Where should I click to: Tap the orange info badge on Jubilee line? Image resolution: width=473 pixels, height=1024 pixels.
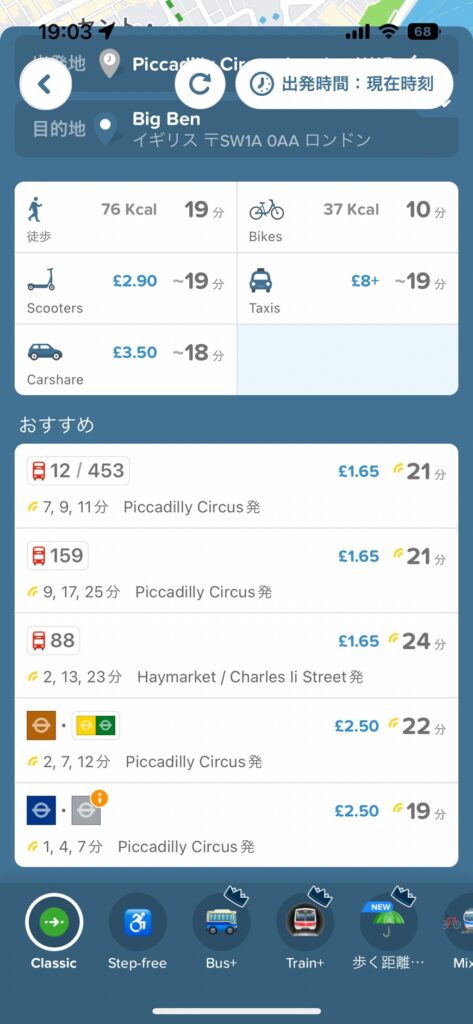click(99, 798)
